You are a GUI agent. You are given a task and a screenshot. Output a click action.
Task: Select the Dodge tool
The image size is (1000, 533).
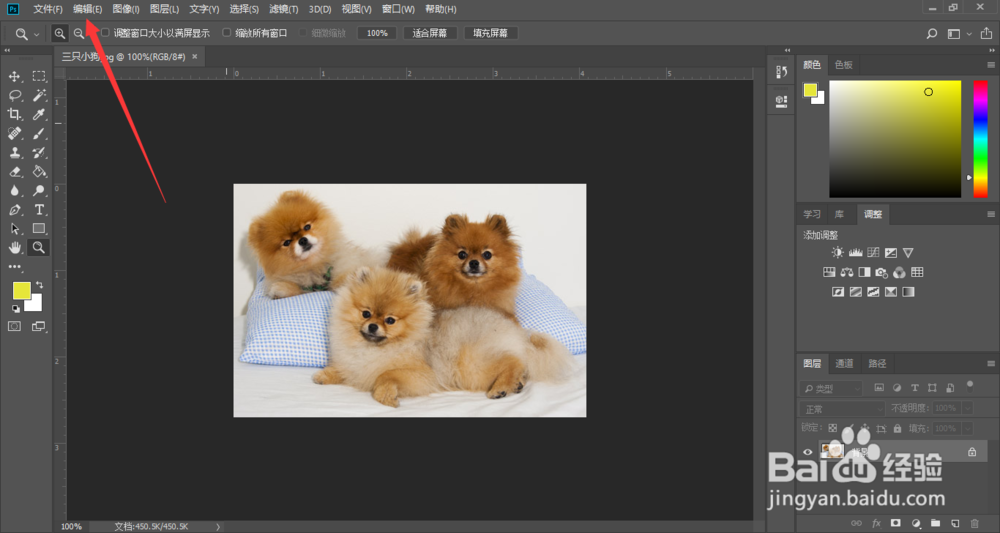click(x=39, y=191)
